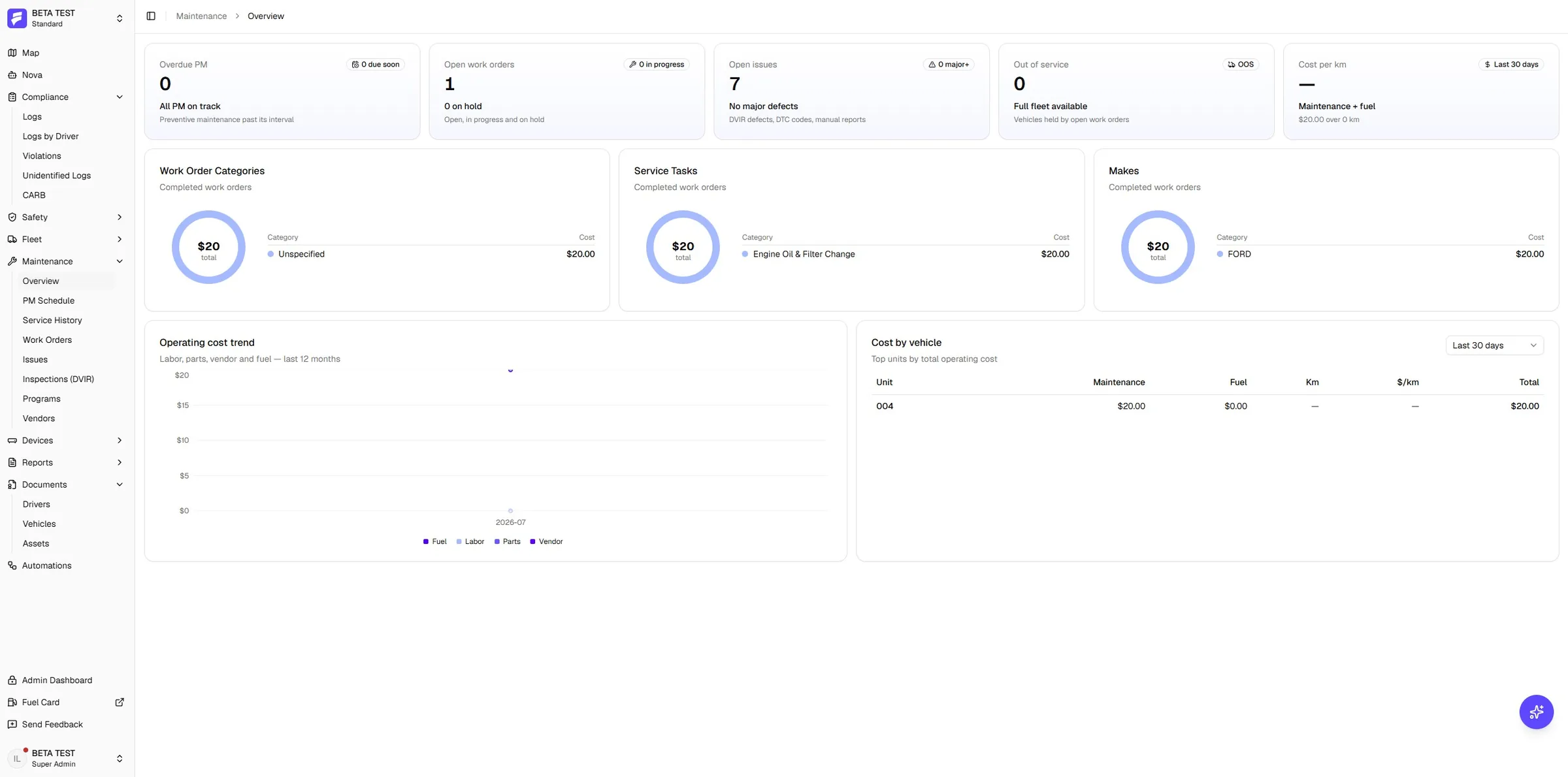Expand the Devices section chevron
Image resolution: width=1568 pixels, height=777 pixels.
coord(120,441)
